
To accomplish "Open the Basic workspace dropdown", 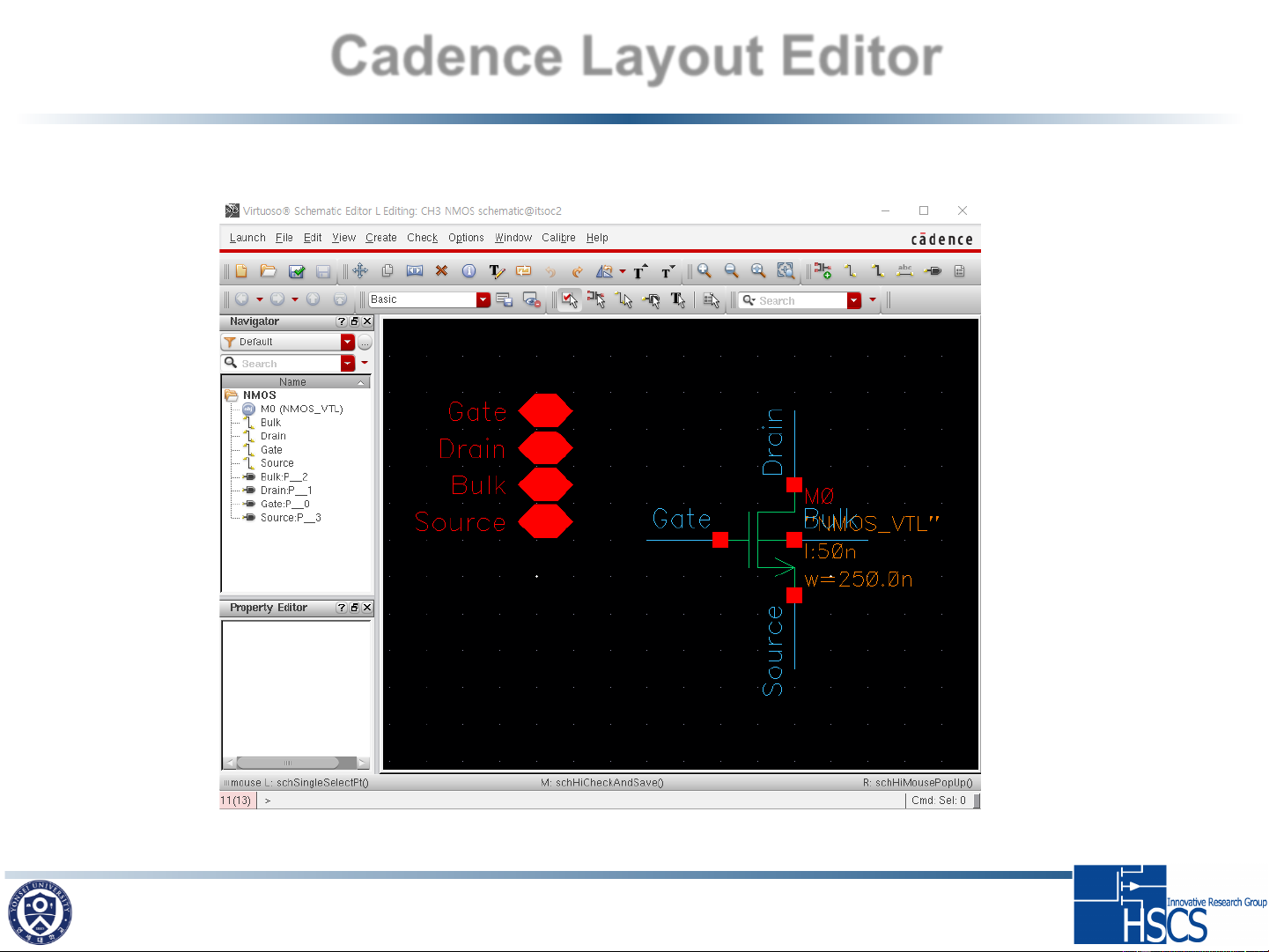I will tap(483, 300).
